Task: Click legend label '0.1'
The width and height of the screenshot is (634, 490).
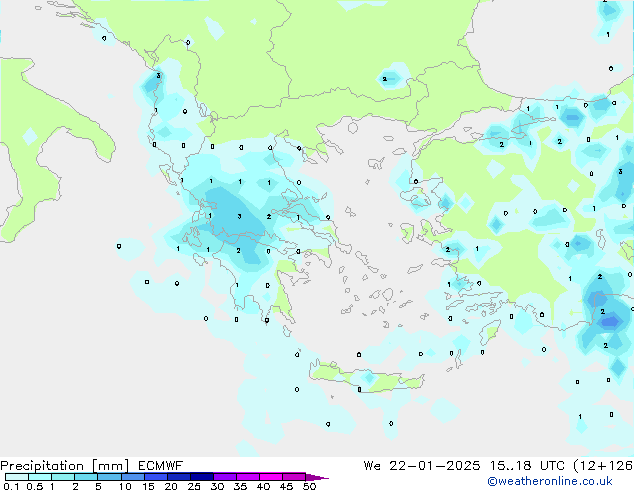Action: [x=11, y=486]
